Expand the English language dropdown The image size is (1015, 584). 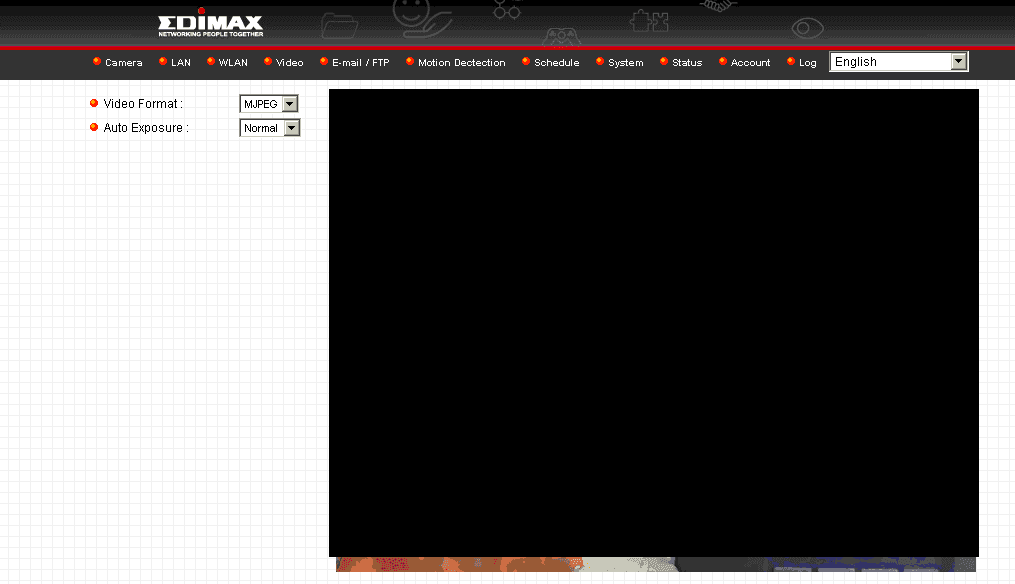pos(898,62)
